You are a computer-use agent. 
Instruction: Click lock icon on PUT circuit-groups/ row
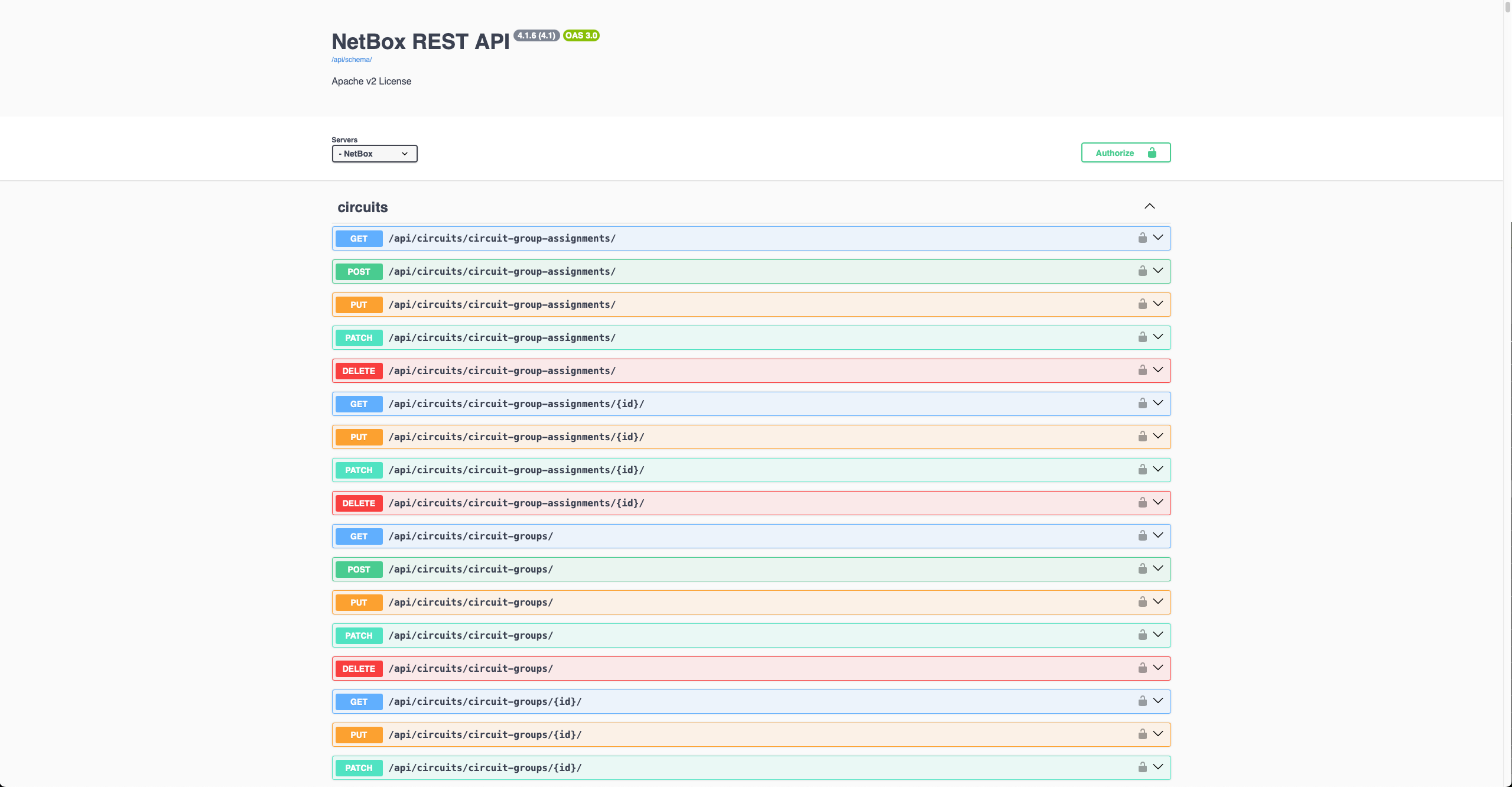coord(1142,602)
